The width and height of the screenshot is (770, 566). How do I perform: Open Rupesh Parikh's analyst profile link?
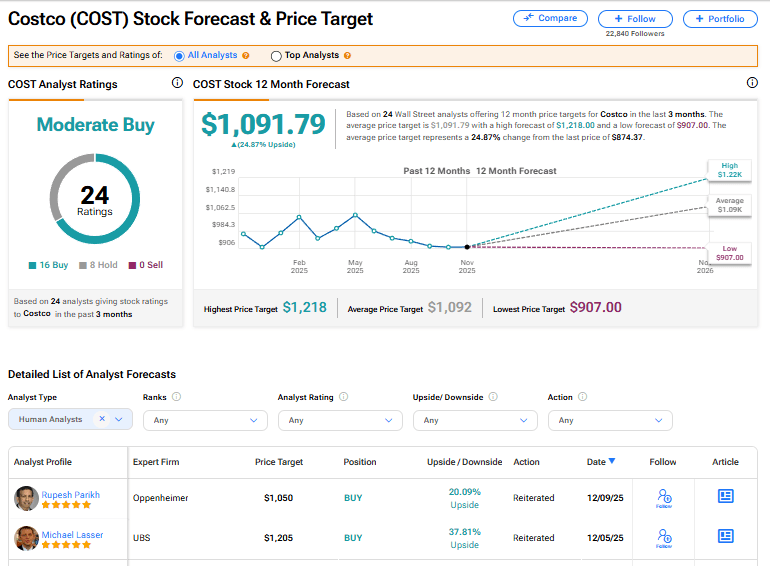(70, 495)
